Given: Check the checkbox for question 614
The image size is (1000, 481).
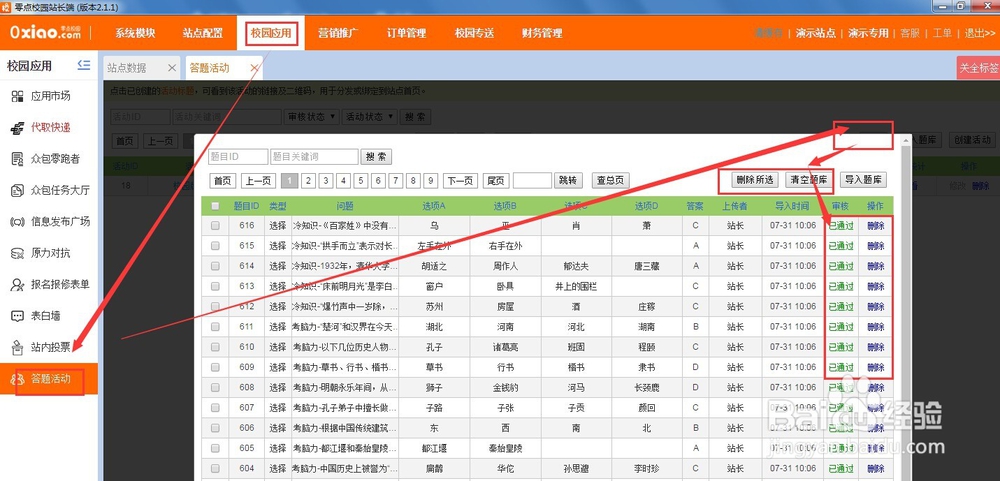Looking at the screenshot, I should (x=215, y=266).
